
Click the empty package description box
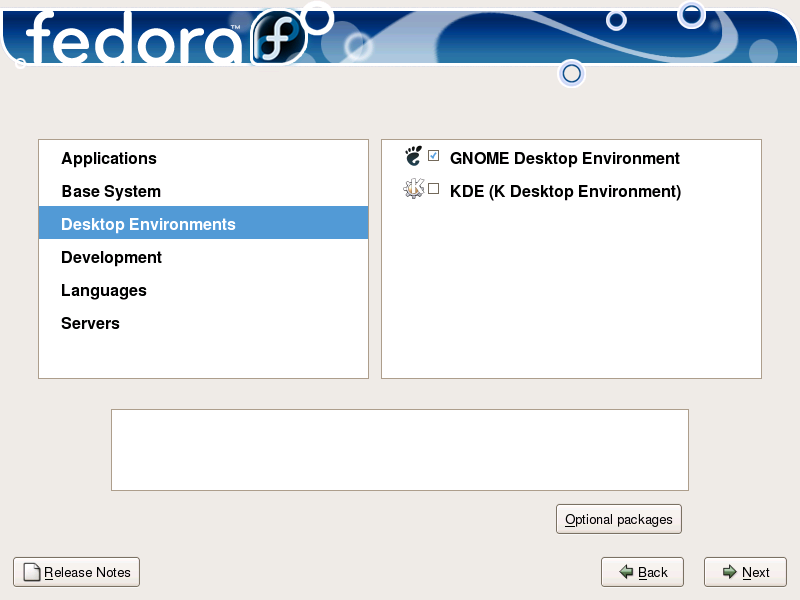[400, 450]
